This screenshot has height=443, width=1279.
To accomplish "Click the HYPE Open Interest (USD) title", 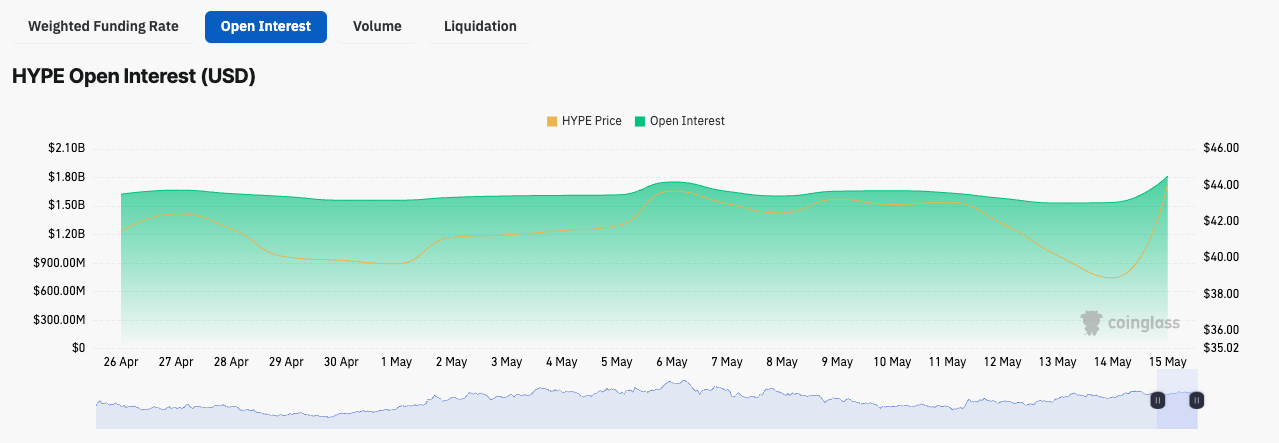I will point(134,76).
